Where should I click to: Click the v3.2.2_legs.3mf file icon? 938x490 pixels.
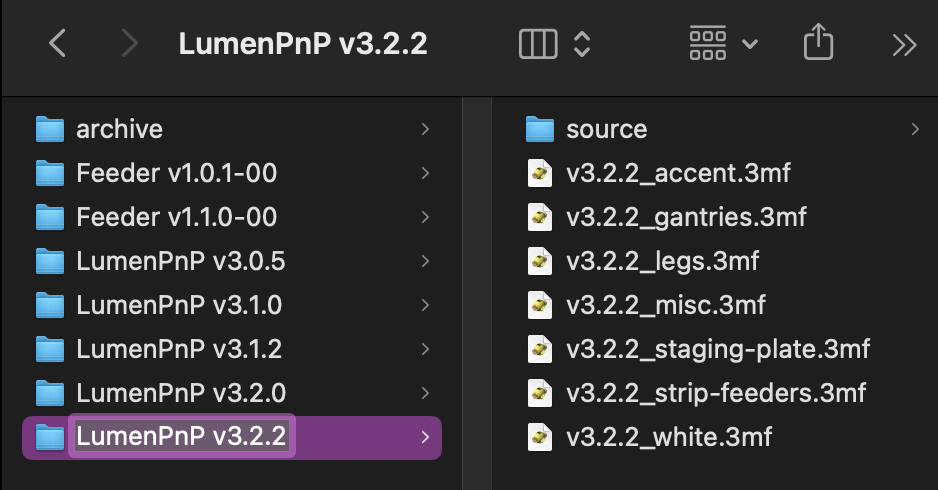(540, 261)
